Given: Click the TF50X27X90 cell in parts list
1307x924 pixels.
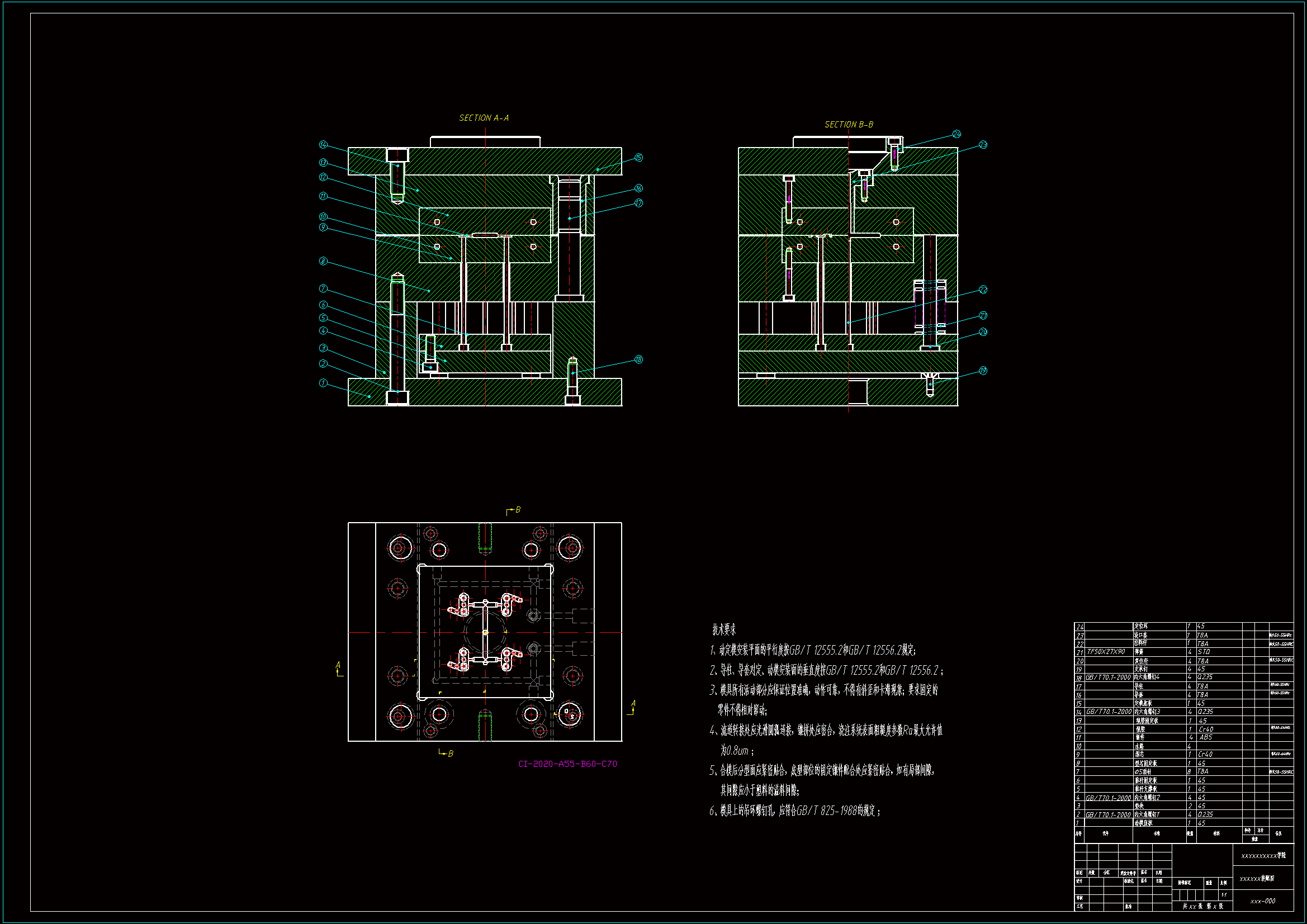Looking at the screenshot, I should 1106,652.
